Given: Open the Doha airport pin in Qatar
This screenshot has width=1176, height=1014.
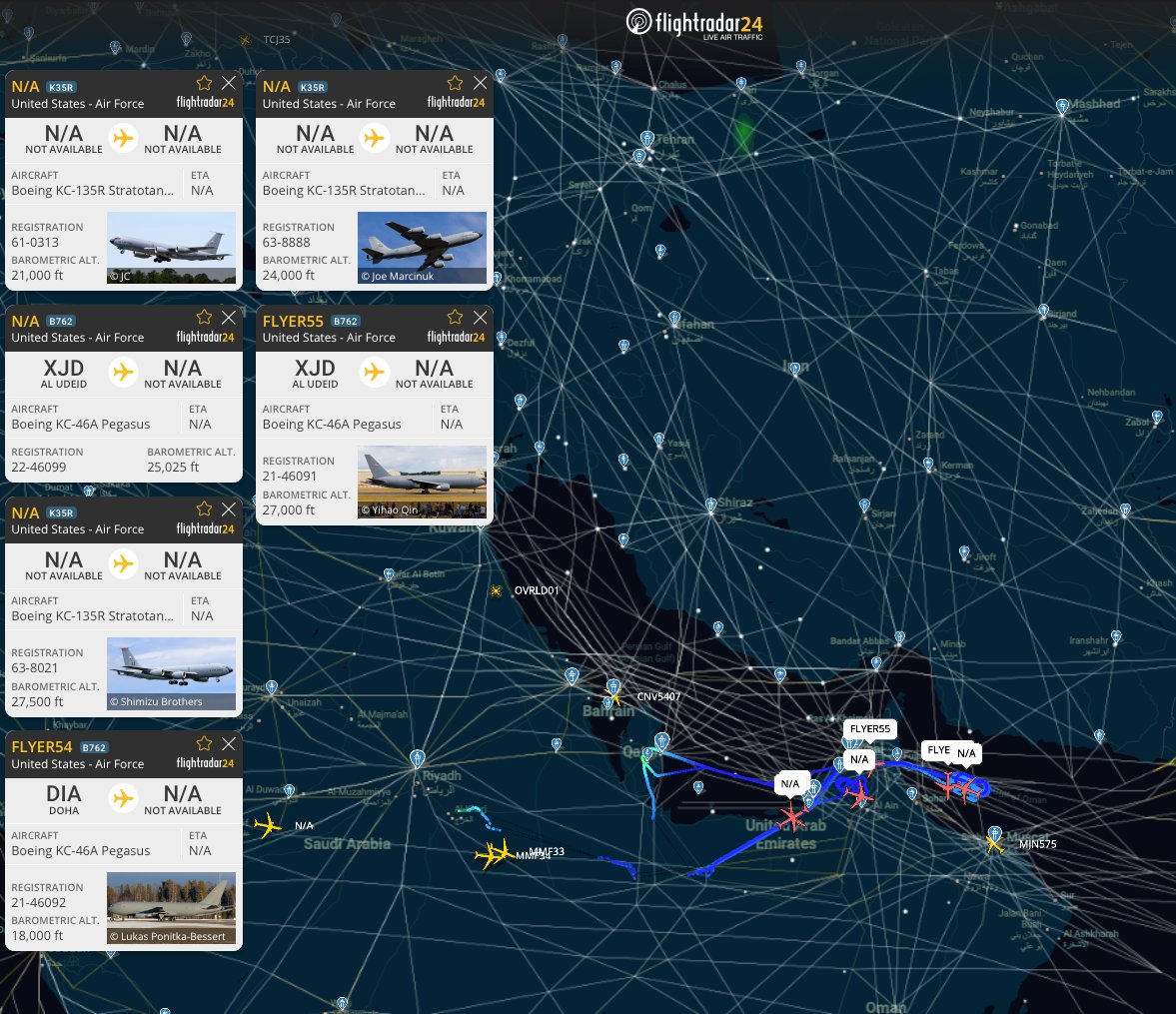Looking at the screenshot, I should click(x=661, y=741).
